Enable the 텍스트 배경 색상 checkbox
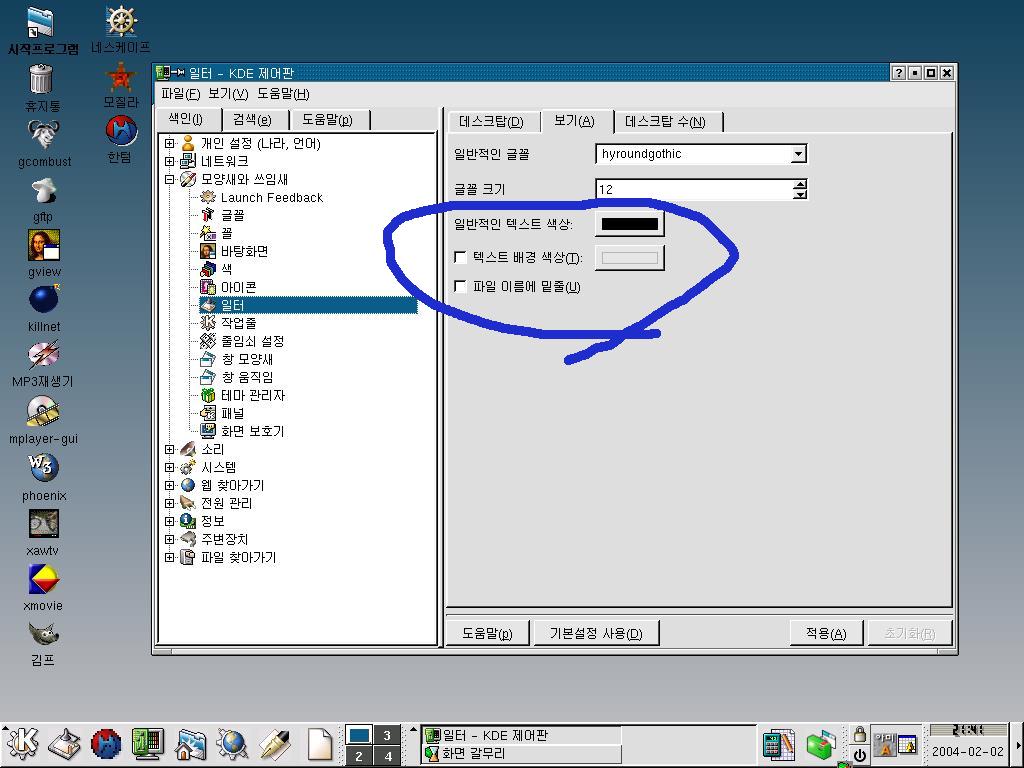Viewport: 1024px width, 768px height. (460, 258)
